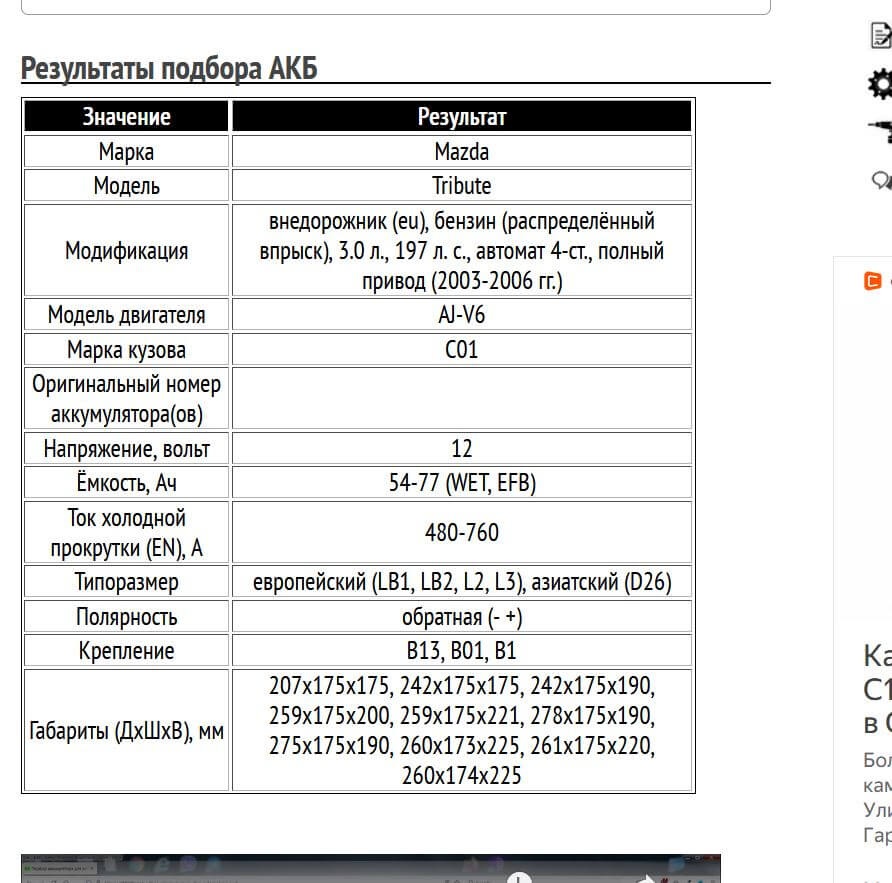Click the ad description text in sidebar
Image resolution: width=892 pixels, height=883 pixels.
pos(877,797)
